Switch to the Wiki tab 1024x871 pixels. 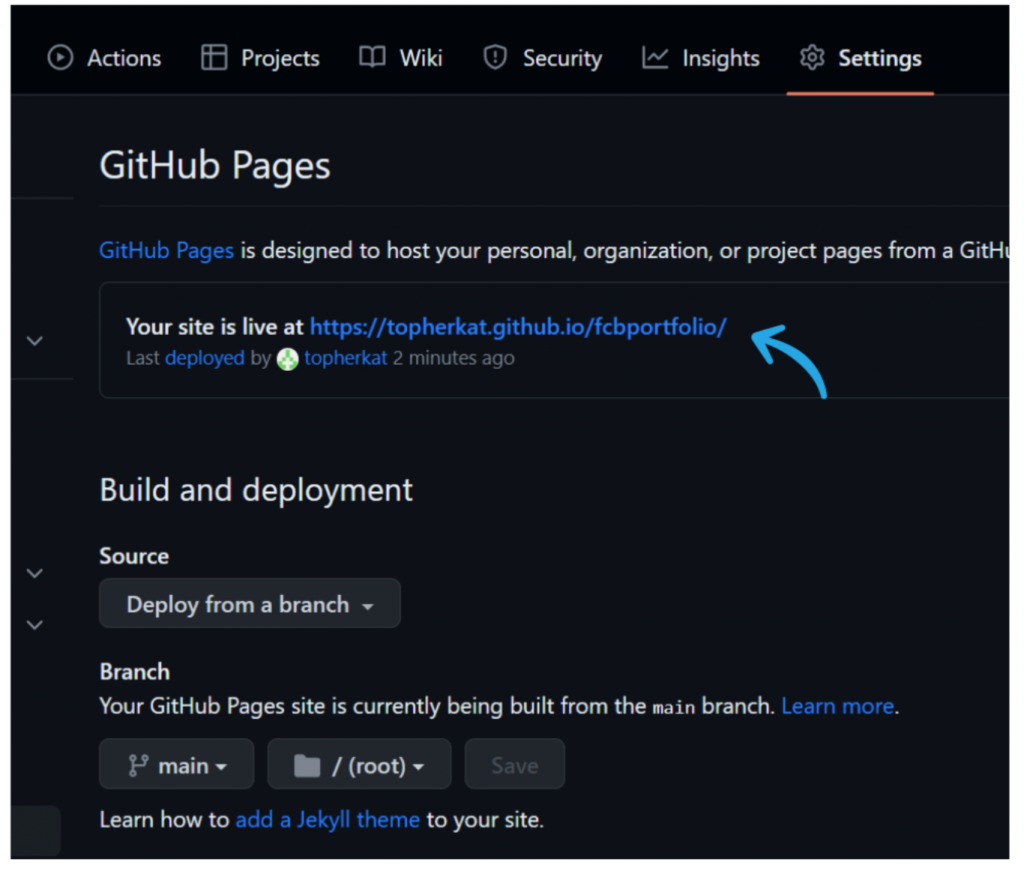tap(401, 58)
